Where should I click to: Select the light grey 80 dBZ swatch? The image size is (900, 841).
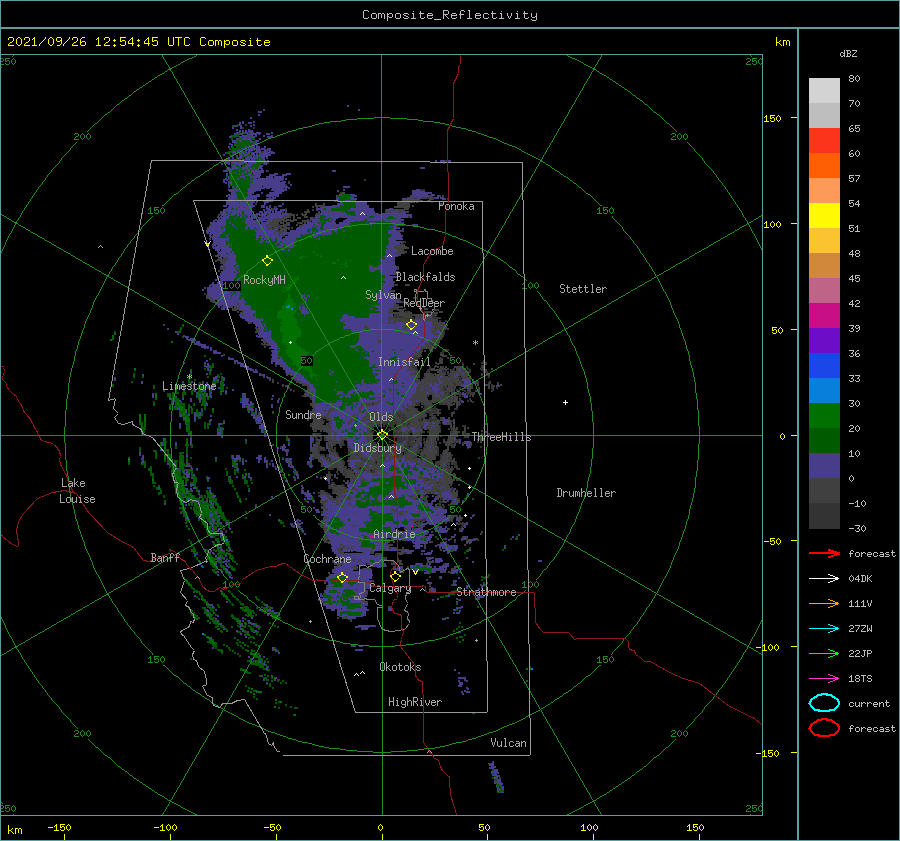coord(824,90)
